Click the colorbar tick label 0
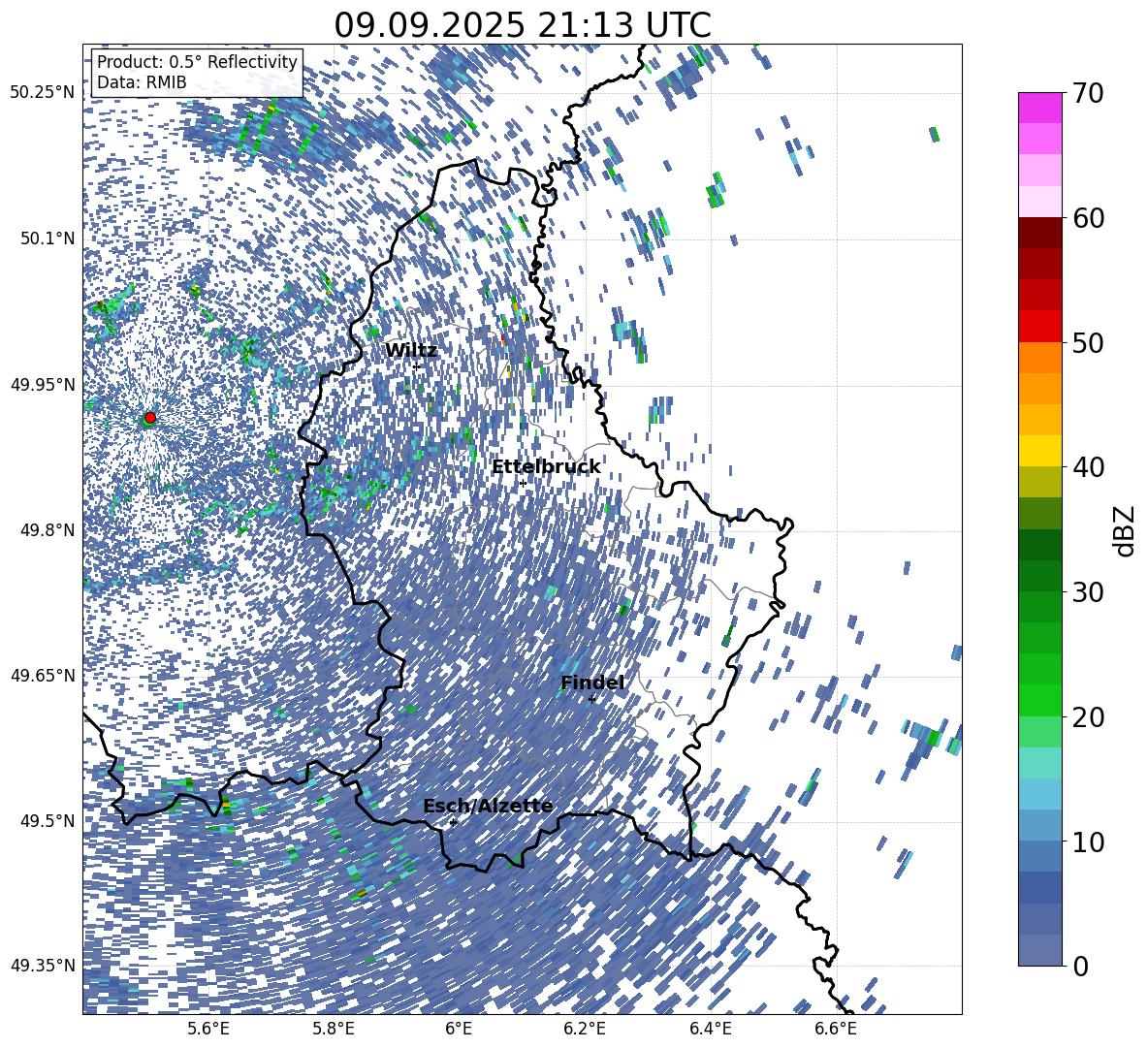This screenshot has height=1048, width=1148. pyautogui.click(x=1081, y=966)
